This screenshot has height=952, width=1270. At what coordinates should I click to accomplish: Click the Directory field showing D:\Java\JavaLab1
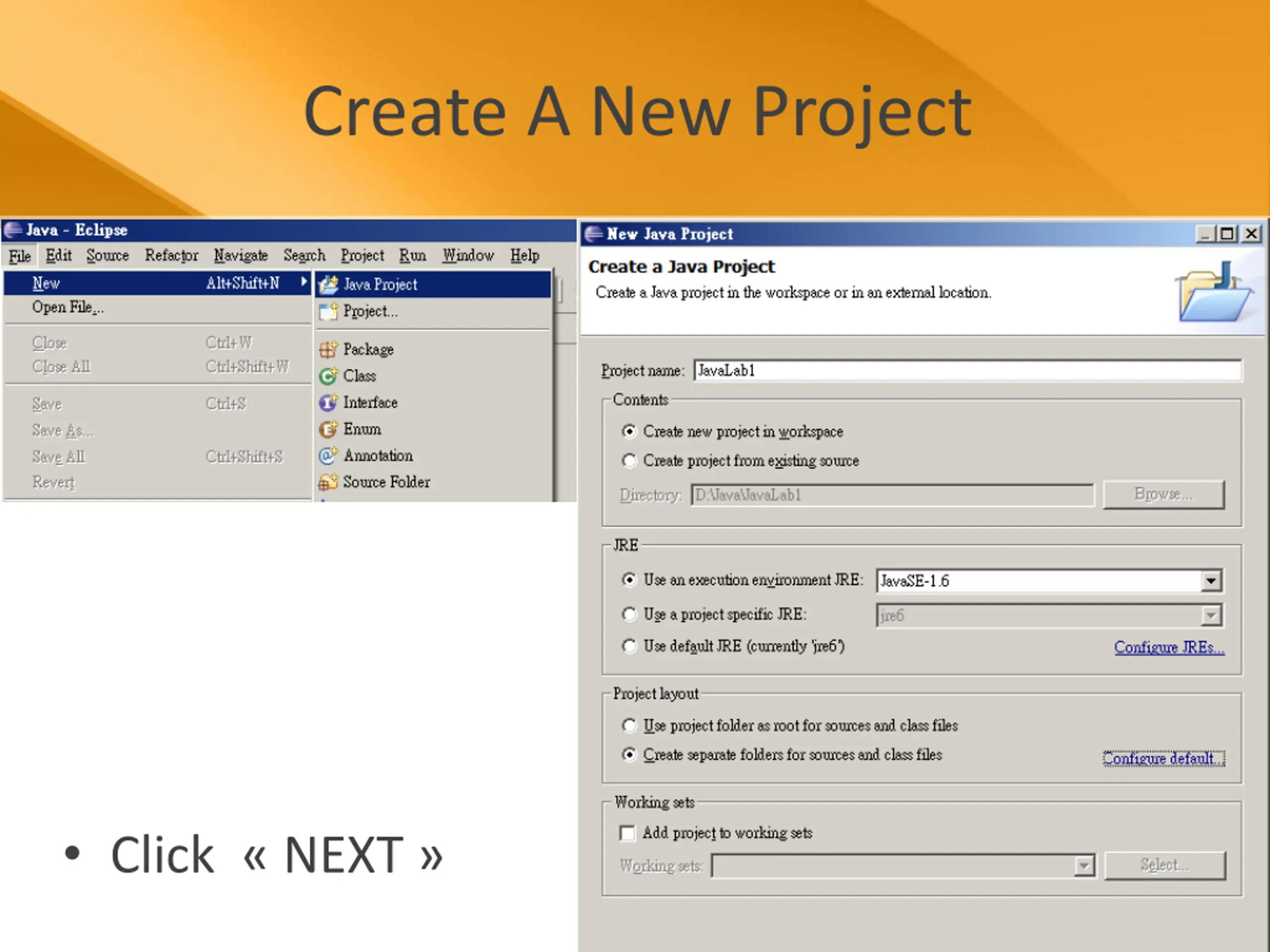point(893,495)
